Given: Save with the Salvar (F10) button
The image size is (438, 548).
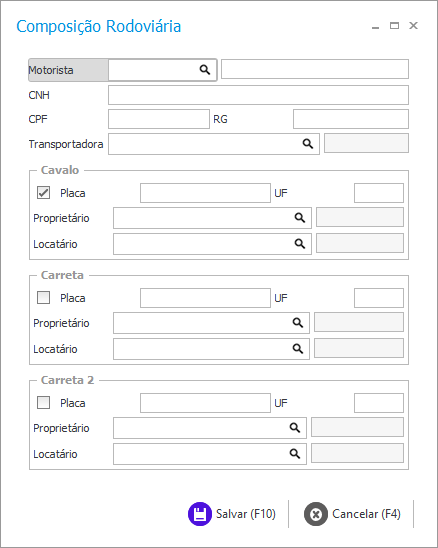Looking at the screenshot, I should point(232,514).
